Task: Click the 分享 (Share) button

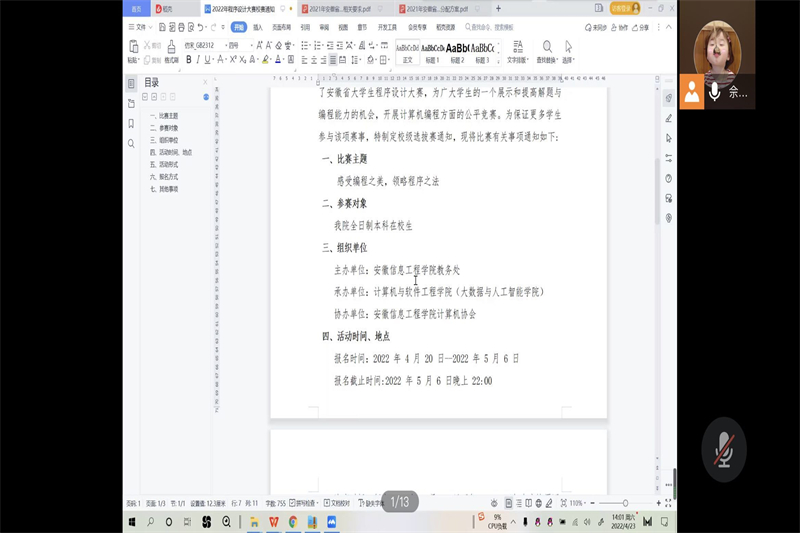Action: (641, 27)
